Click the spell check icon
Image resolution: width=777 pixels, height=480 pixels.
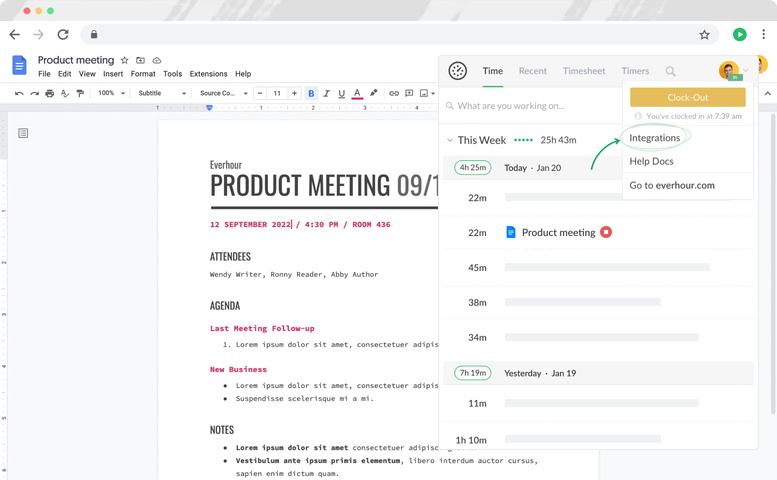click(x=65, y=93)
